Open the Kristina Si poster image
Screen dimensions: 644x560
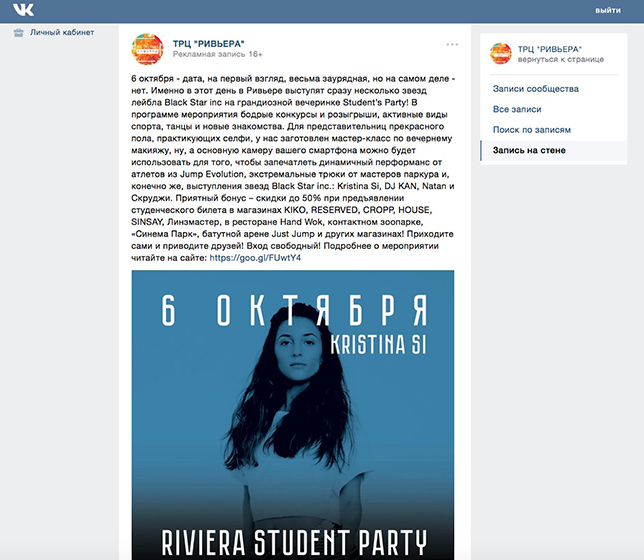293,415
